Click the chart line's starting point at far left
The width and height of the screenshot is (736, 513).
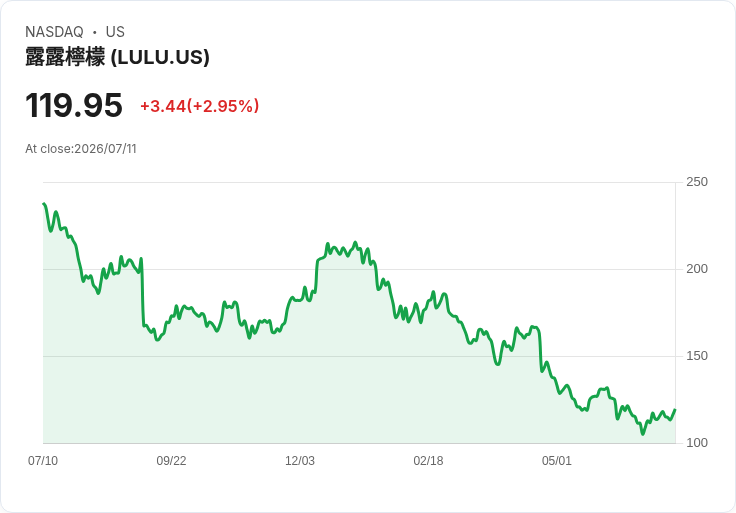click(44, 204)
